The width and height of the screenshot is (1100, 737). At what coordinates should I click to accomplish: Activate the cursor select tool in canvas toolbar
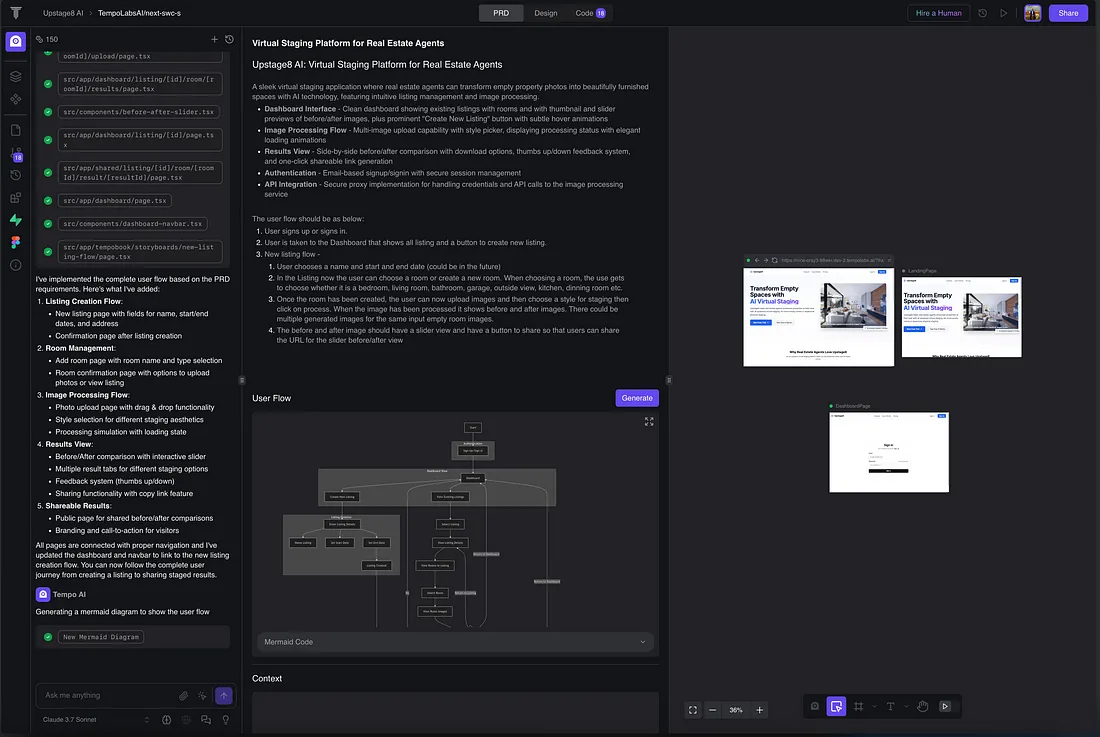(837, 706)
